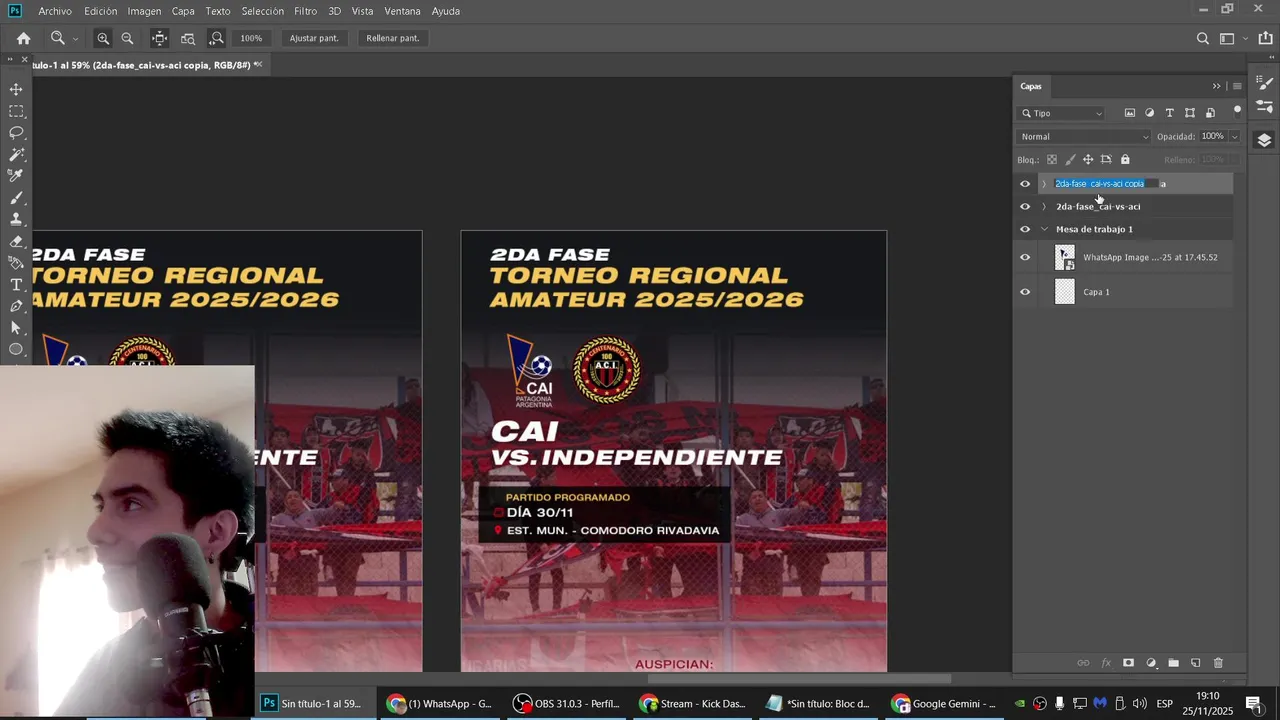The width and height of the screenshot is (1280, 720).
Task: Select the Path Selection arrow tool
Action: [x=16, y=328]
